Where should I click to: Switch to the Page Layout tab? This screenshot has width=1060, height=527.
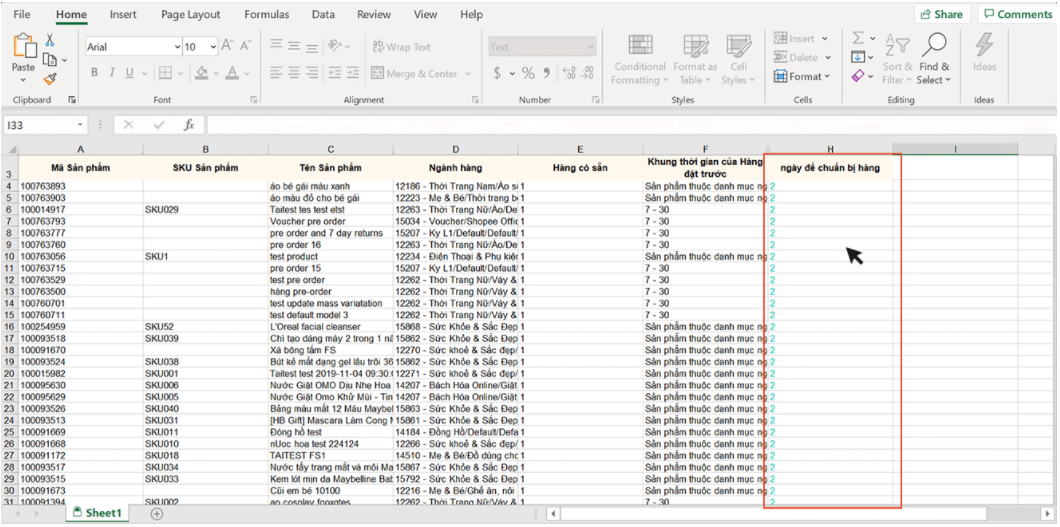[x=190, y=14]
